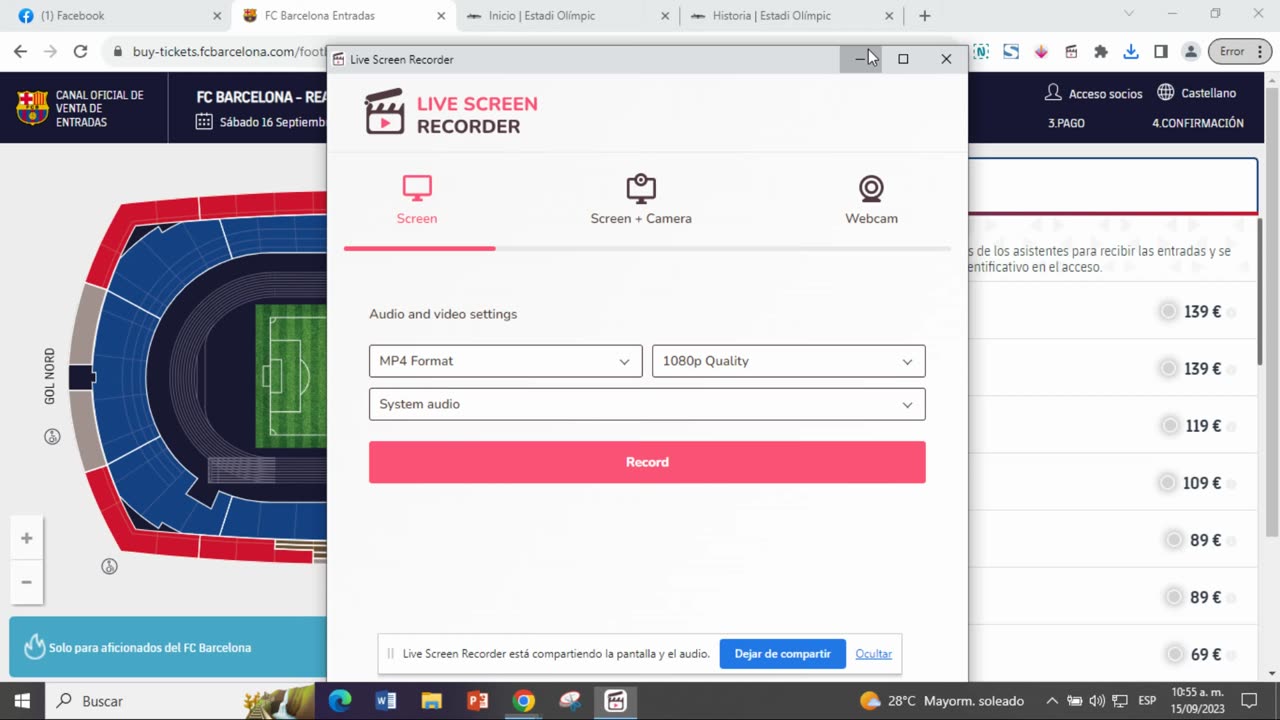Click the calendar icon next to Sábado 16
The image size is (1280, 720).
pos(204,122)
